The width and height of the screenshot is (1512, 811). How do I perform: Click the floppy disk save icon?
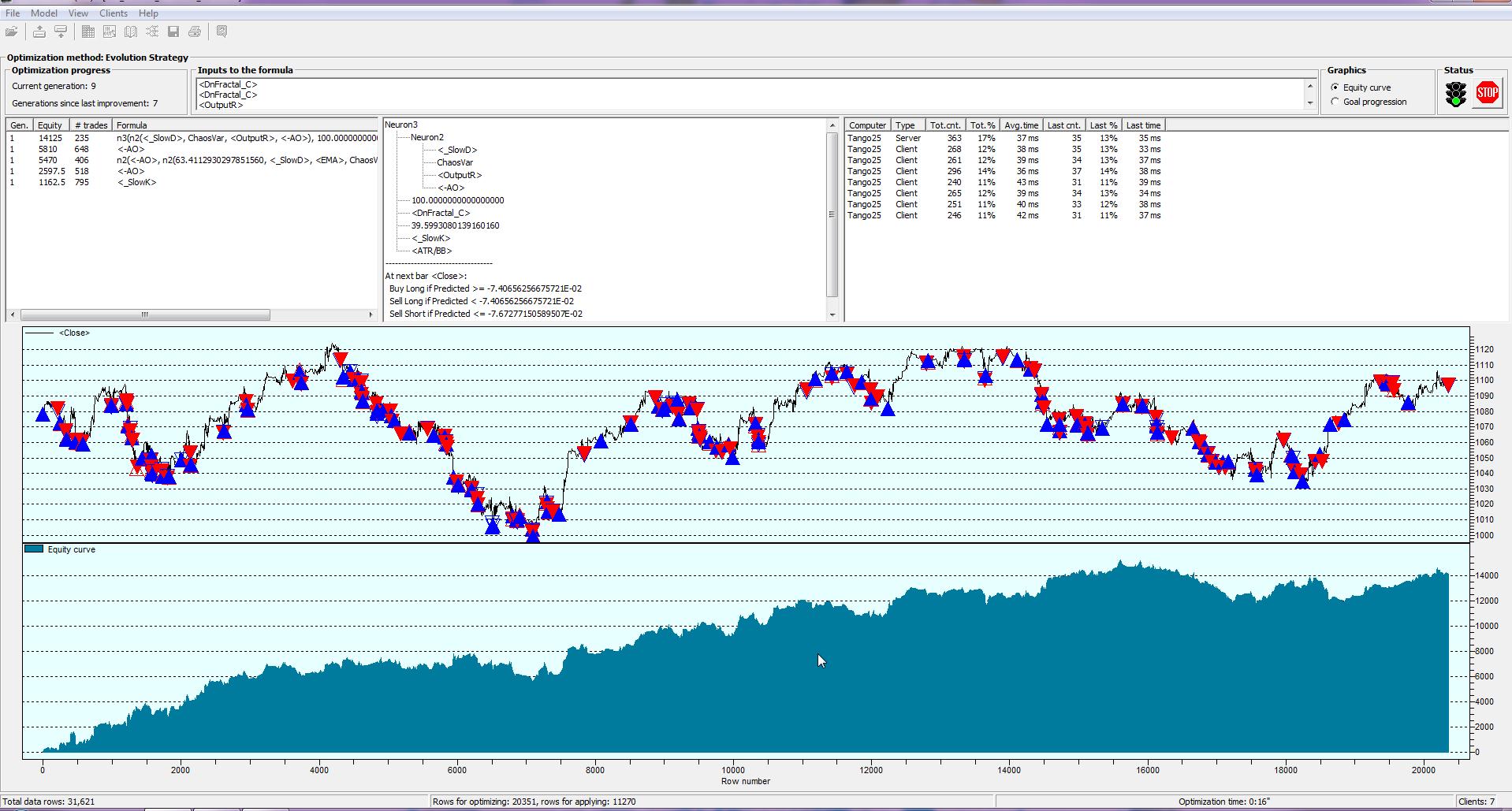(173, 32)
